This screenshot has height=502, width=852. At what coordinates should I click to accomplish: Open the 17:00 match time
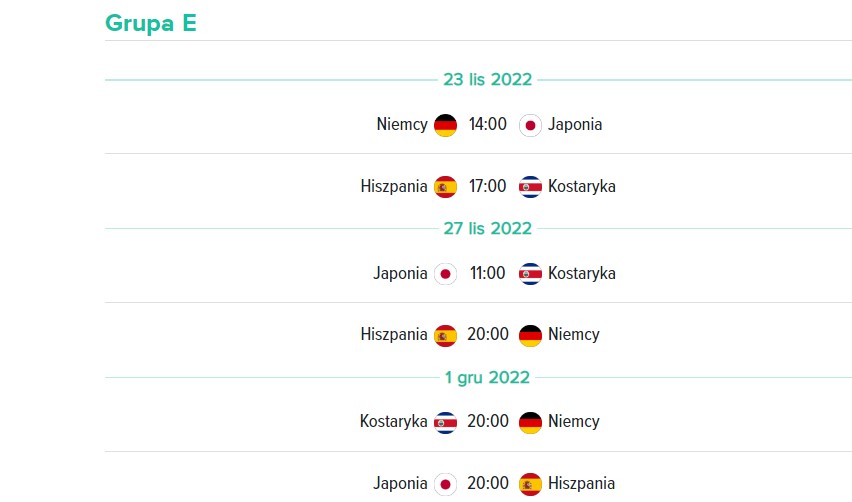click(x=487, y=186)
